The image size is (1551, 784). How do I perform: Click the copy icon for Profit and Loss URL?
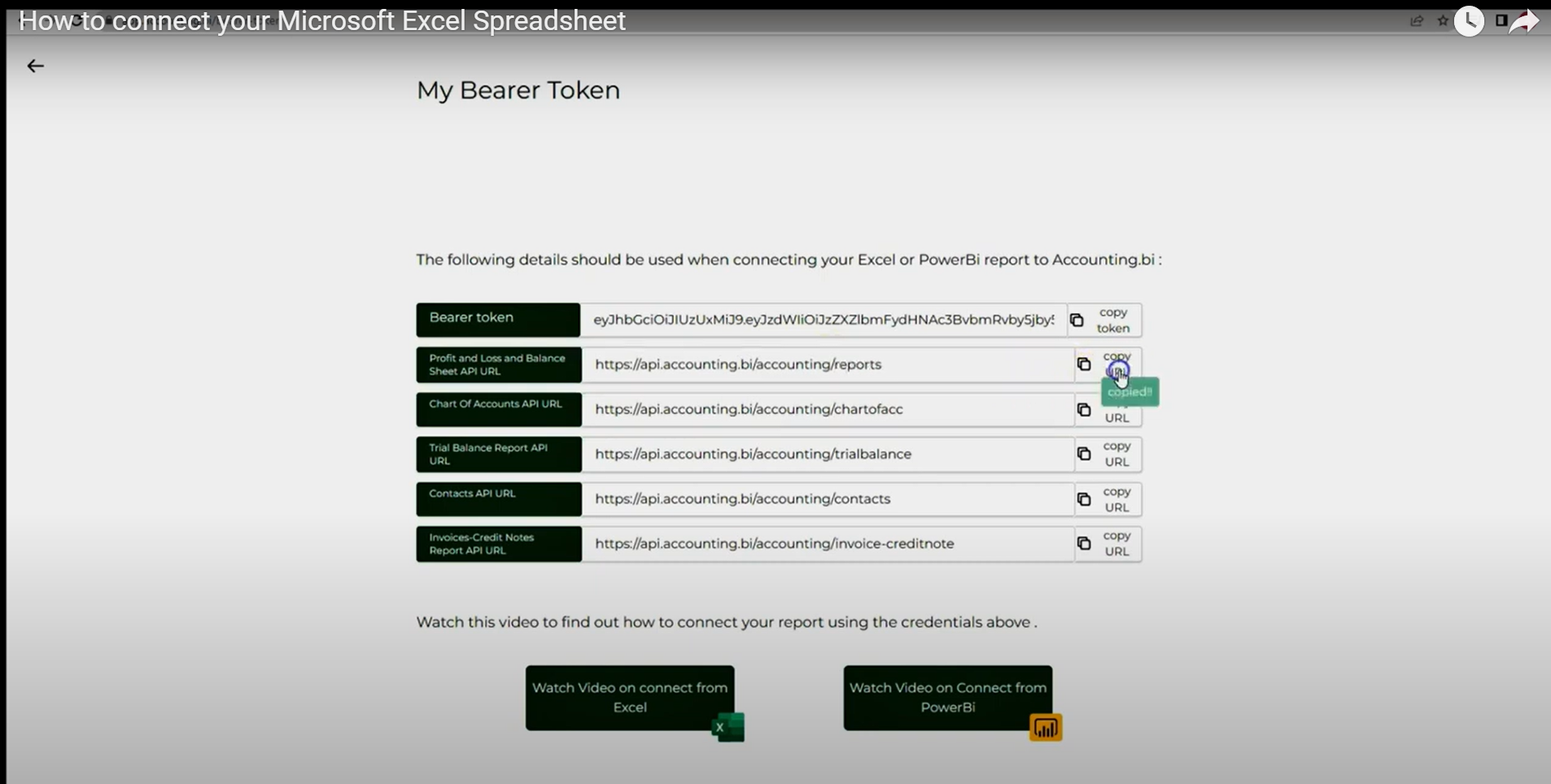(x=1084, y=364)
